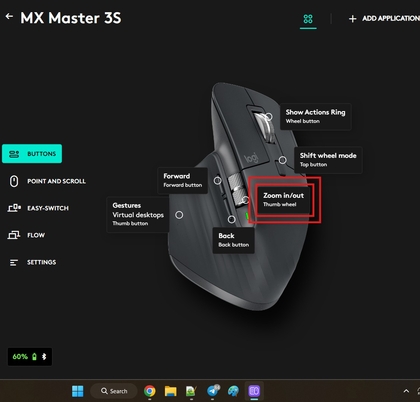Select the top button hotspot circle
The image size is (420, 402).
click(282, 160)
